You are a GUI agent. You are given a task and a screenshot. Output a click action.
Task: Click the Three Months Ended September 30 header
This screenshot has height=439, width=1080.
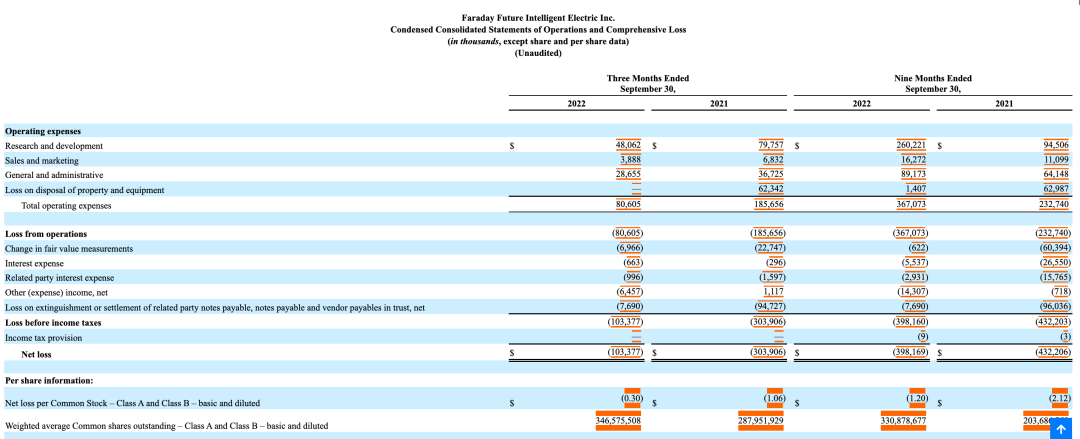click(647, 83)
